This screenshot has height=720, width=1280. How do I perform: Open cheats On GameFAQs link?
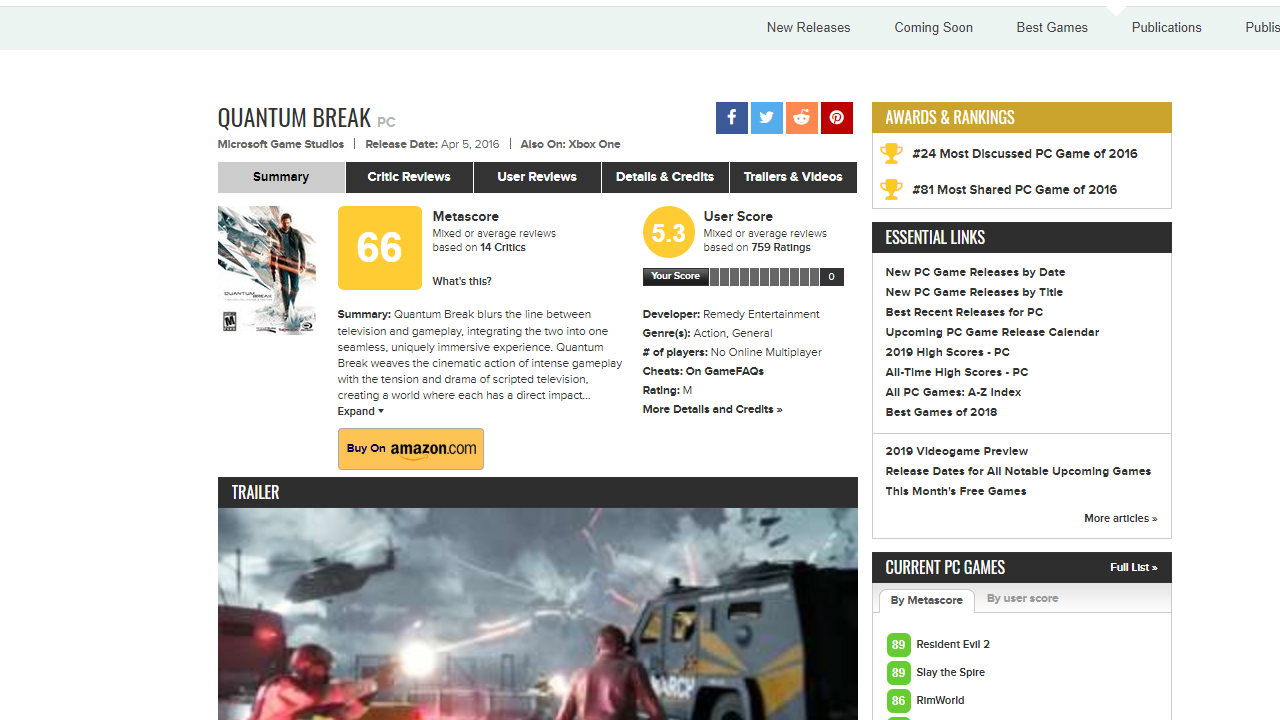click(725, 371)
